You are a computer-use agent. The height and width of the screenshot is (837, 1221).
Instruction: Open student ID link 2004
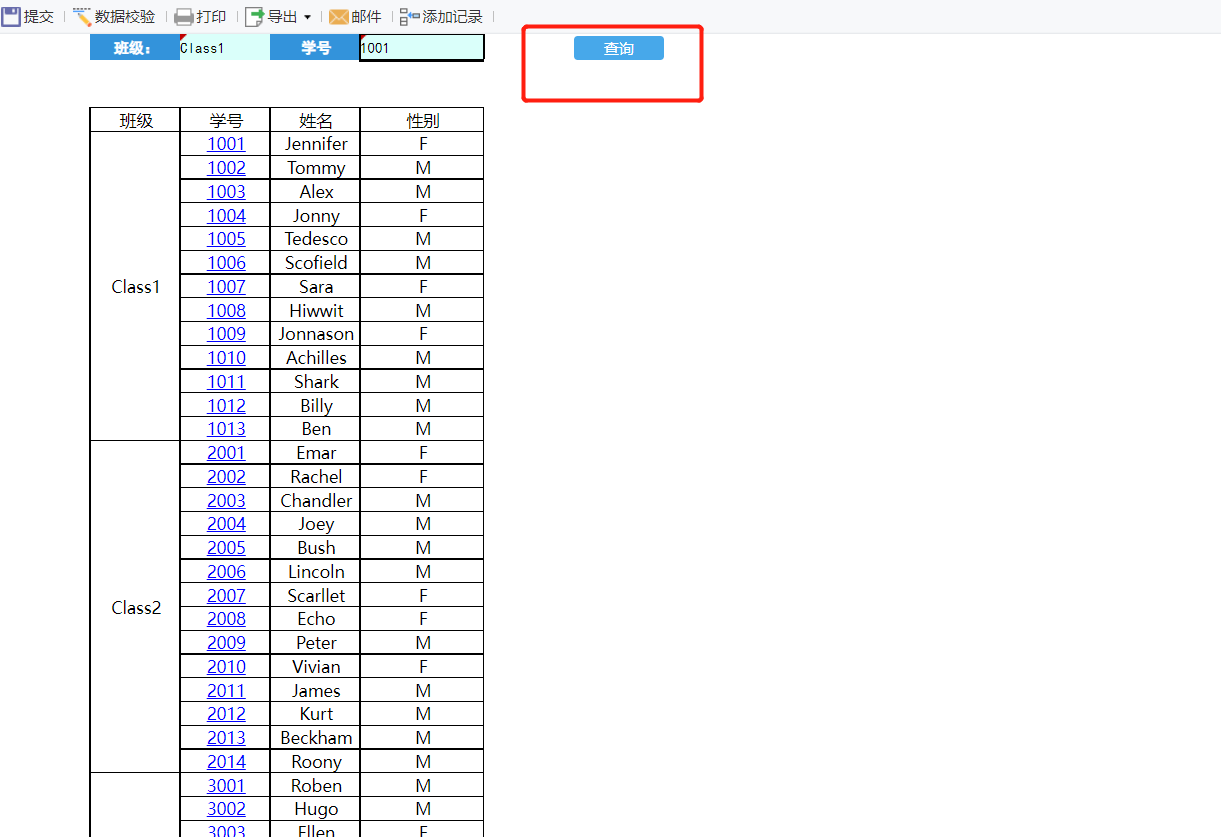[x=226, y=524]
